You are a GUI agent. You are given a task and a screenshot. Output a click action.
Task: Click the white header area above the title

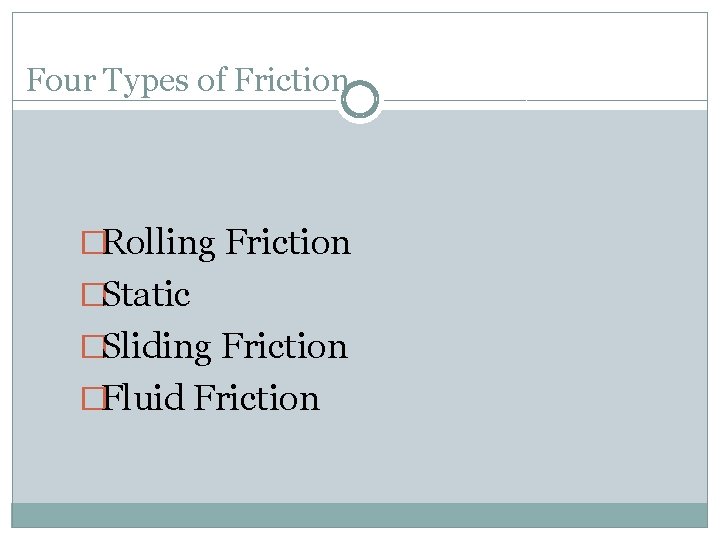tap(360, 38)
